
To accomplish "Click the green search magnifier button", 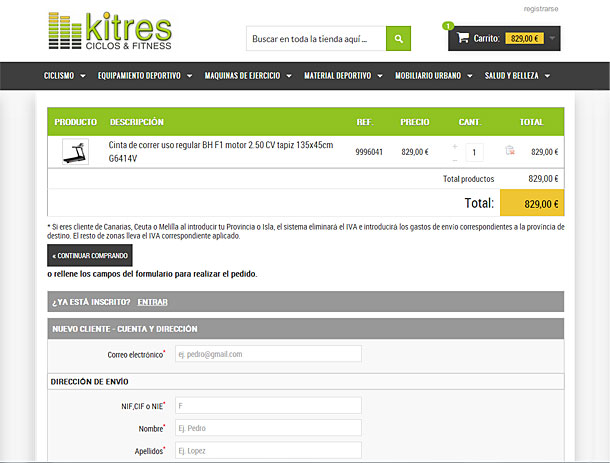I will 398,39.
